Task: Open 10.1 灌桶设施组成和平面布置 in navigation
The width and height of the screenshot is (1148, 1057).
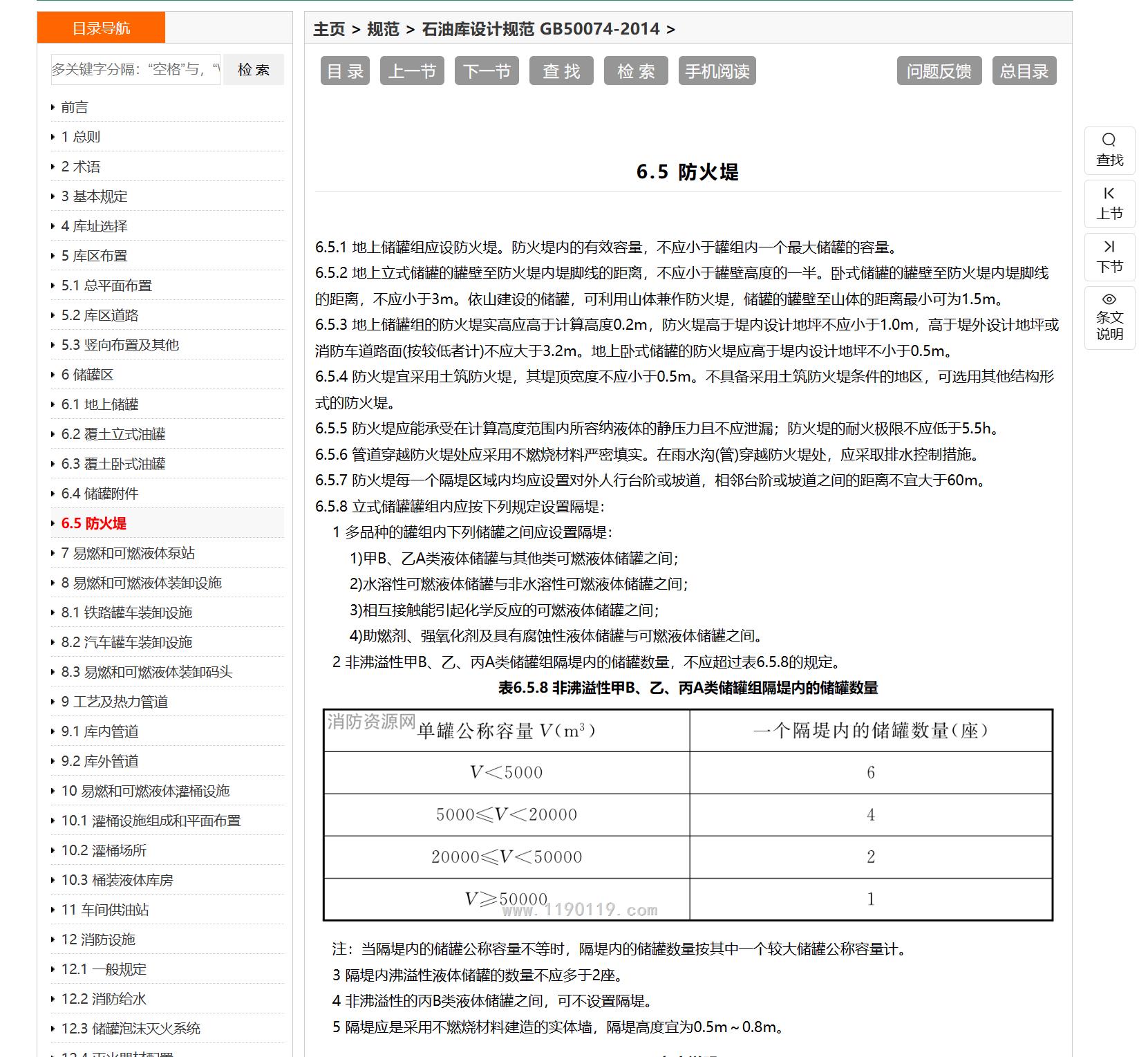Action: (151, 821)
